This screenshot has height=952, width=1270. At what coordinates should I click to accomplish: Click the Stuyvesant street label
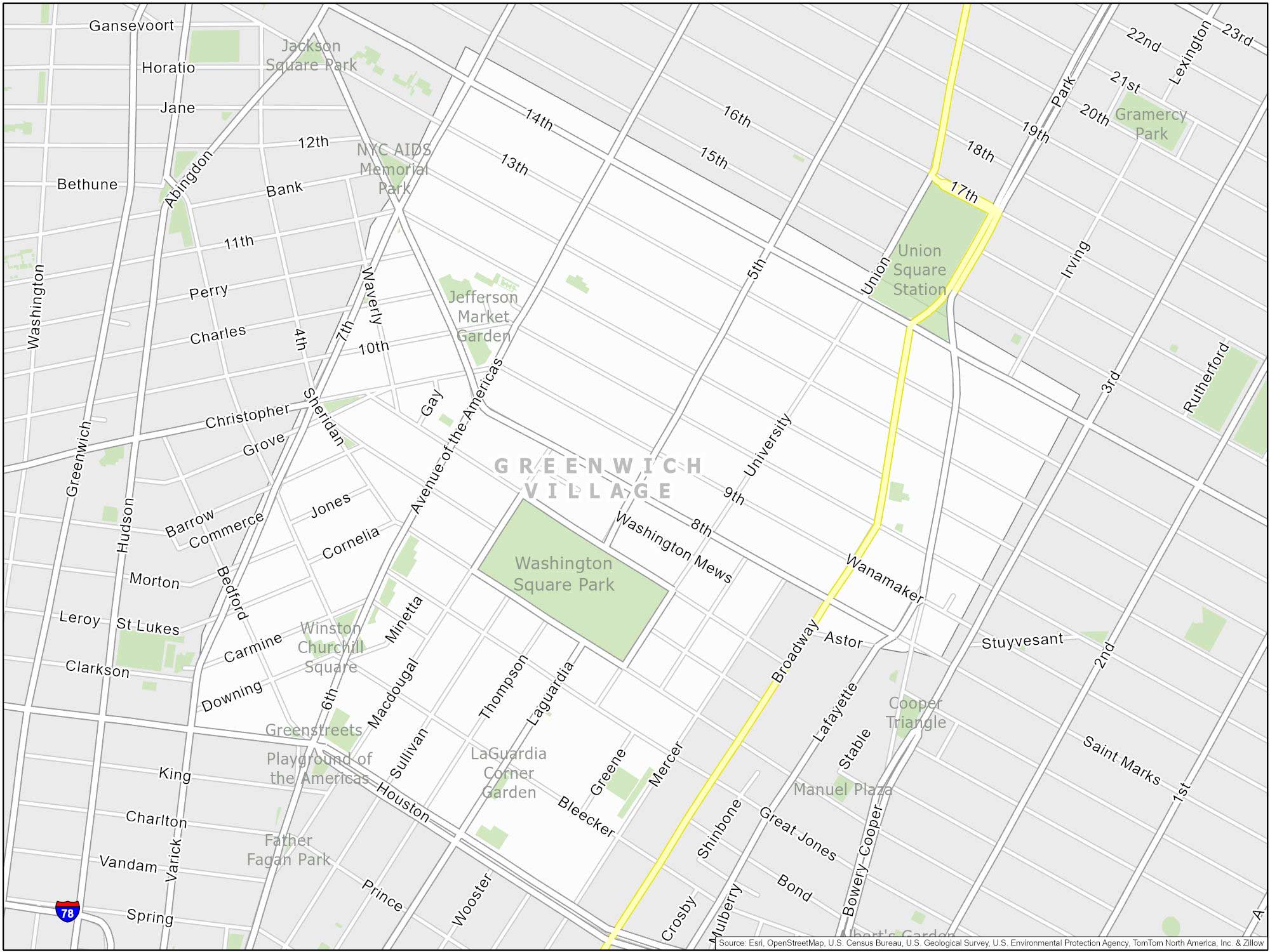tap(1022, 641)
